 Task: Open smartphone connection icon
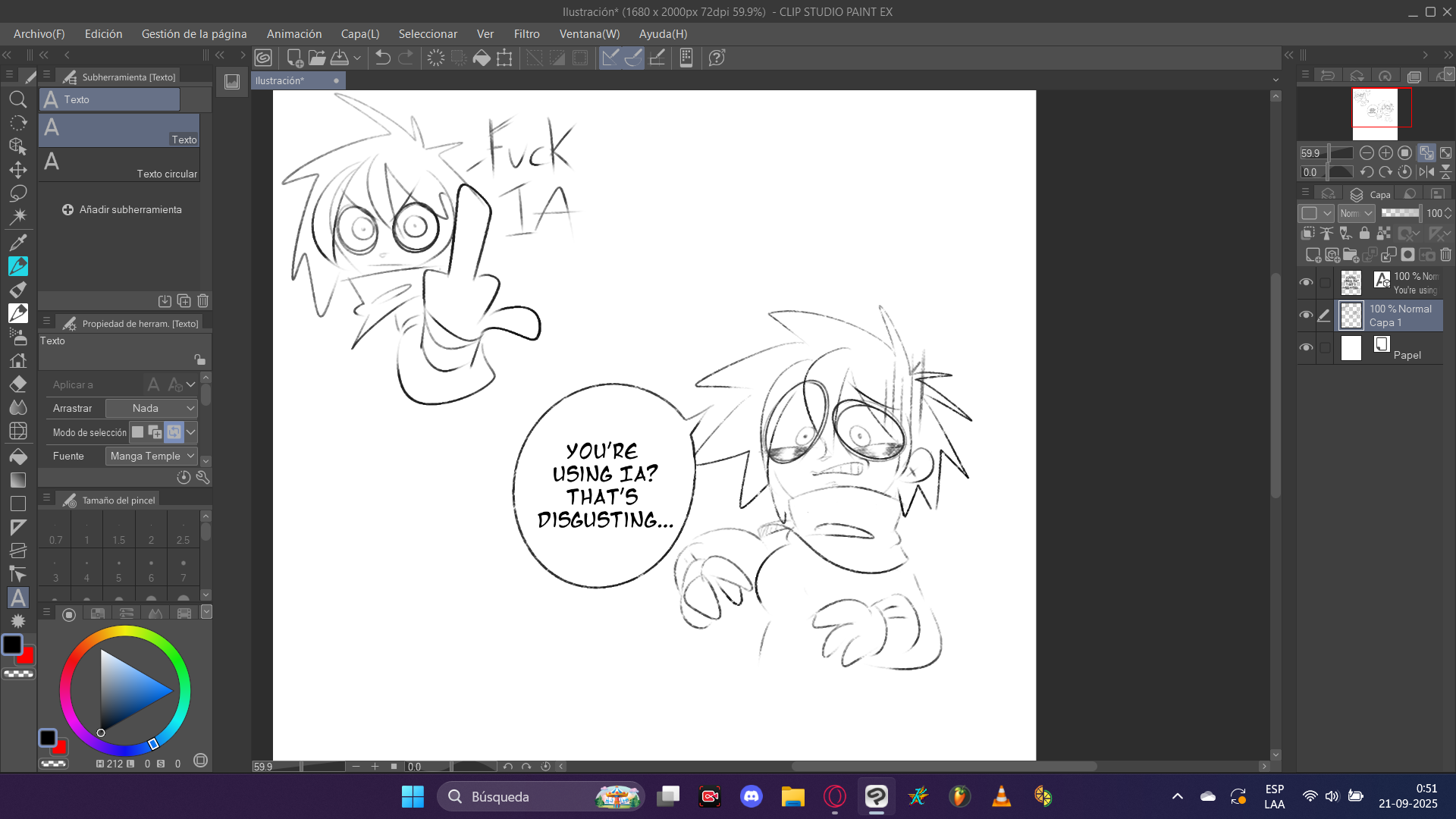click(x=686, y=58)
